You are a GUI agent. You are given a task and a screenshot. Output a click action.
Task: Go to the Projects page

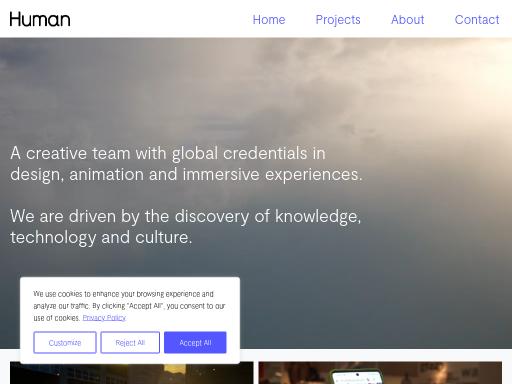point(338,20)
